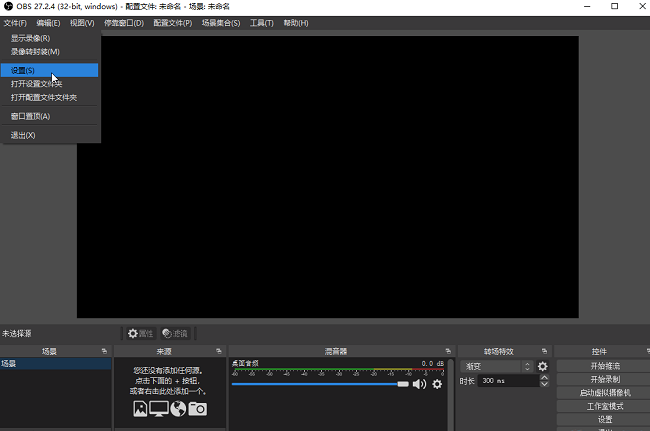The height and width of the screenshot is (431, 650).
Task: Click Start Streaming (开始推流) button
Action: tap(603, 367)
